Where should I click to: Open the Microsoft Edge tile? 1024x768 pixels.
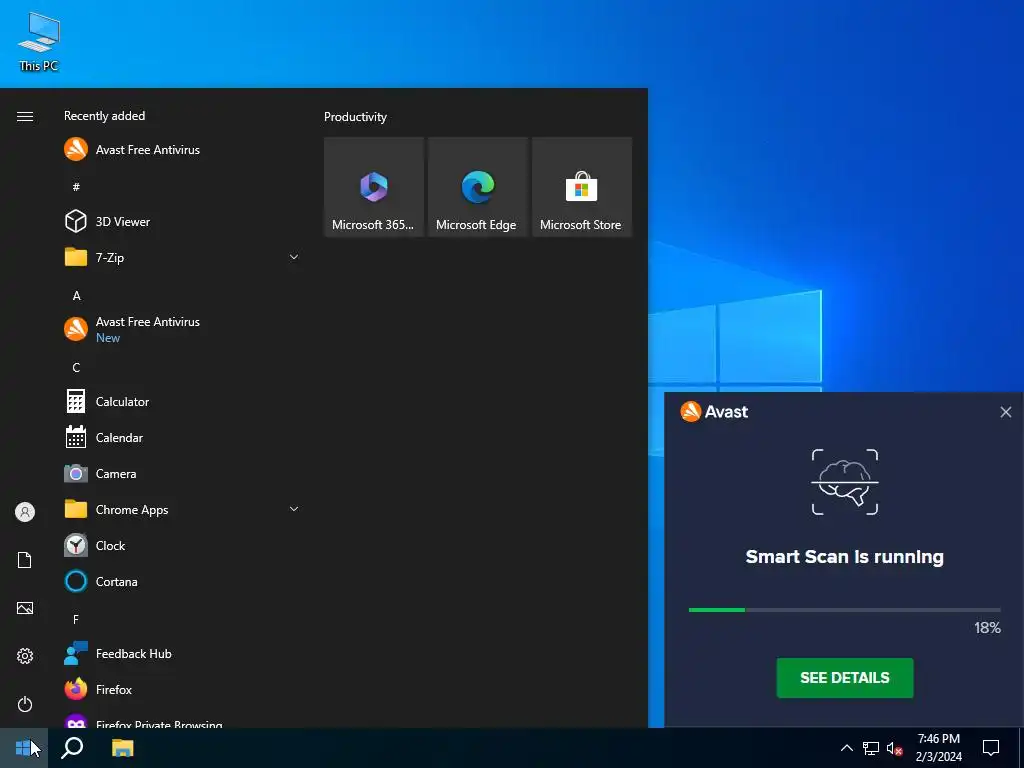(x=477, y=187)
